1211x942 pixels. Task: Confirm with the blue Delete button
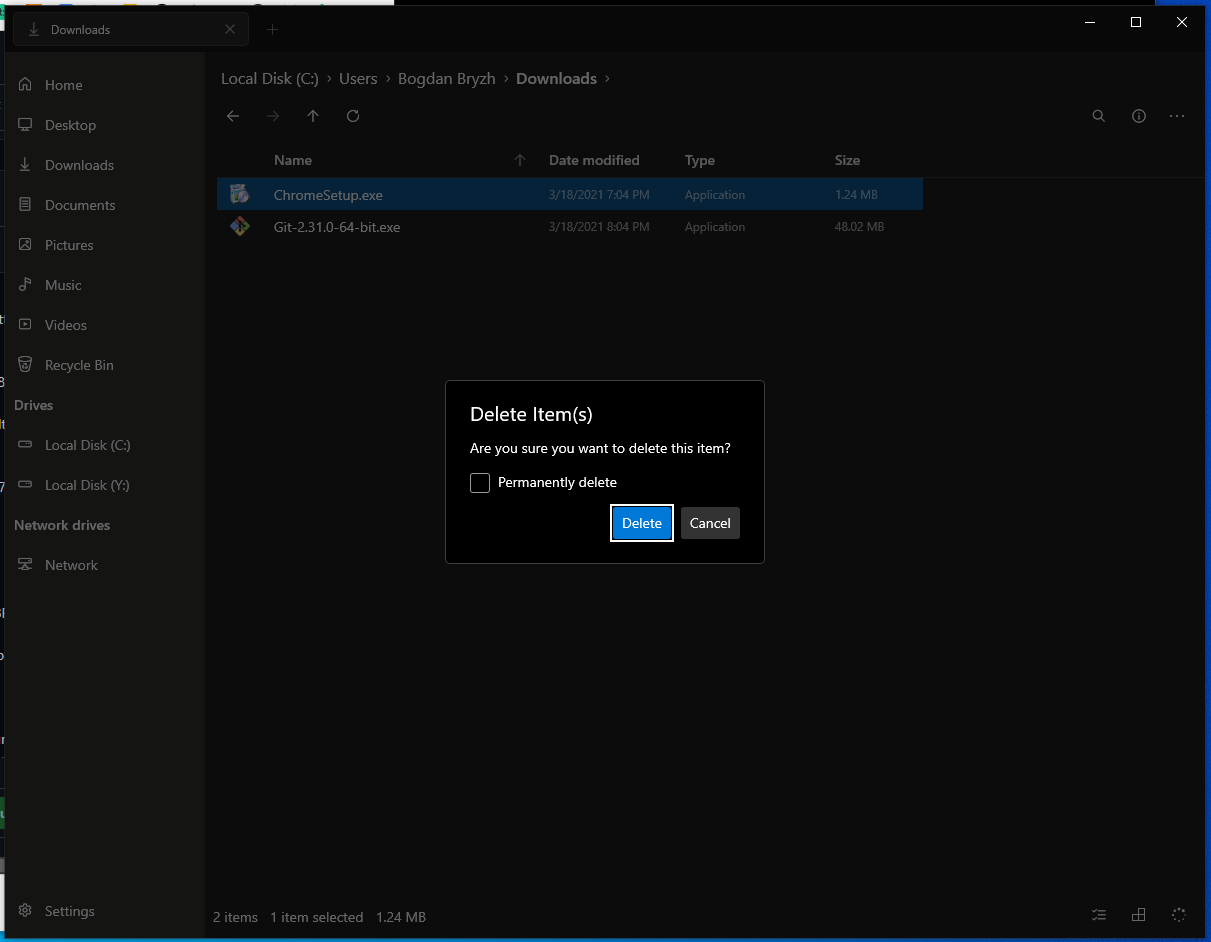[642, 523]
